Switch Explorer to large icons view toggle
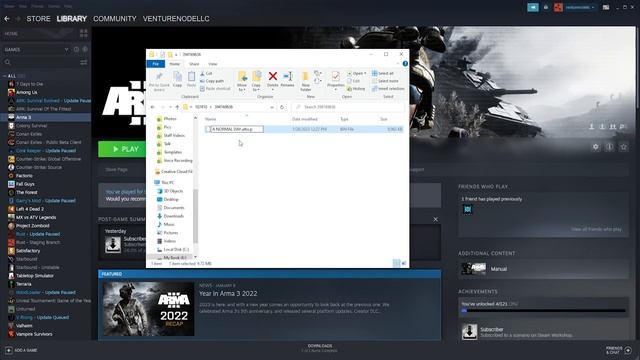This screenshot has width=640, height=360. pos(404,264)
